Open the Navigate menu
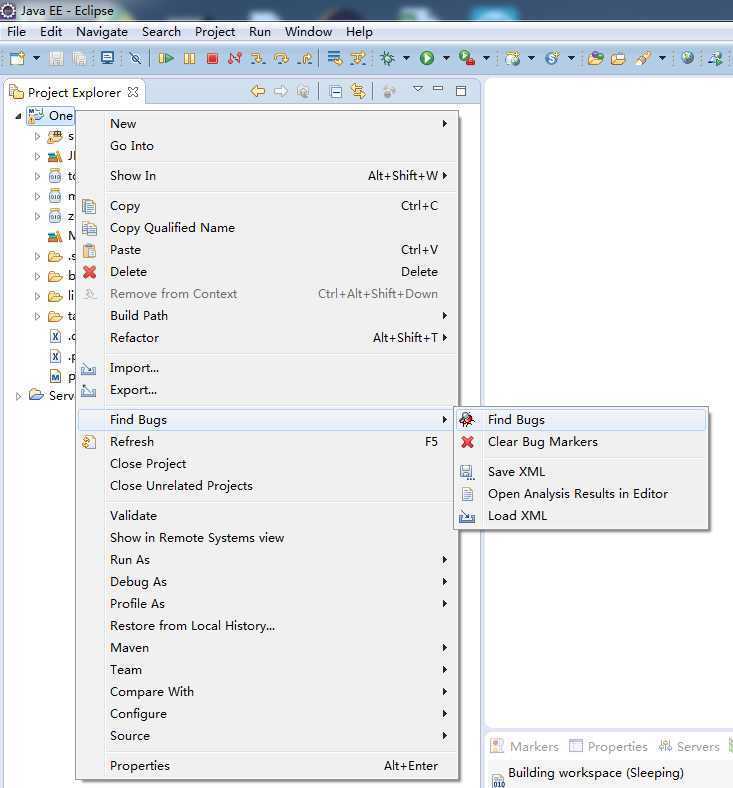This screenshot has height=788, width=733. click(x=102, y=32)
